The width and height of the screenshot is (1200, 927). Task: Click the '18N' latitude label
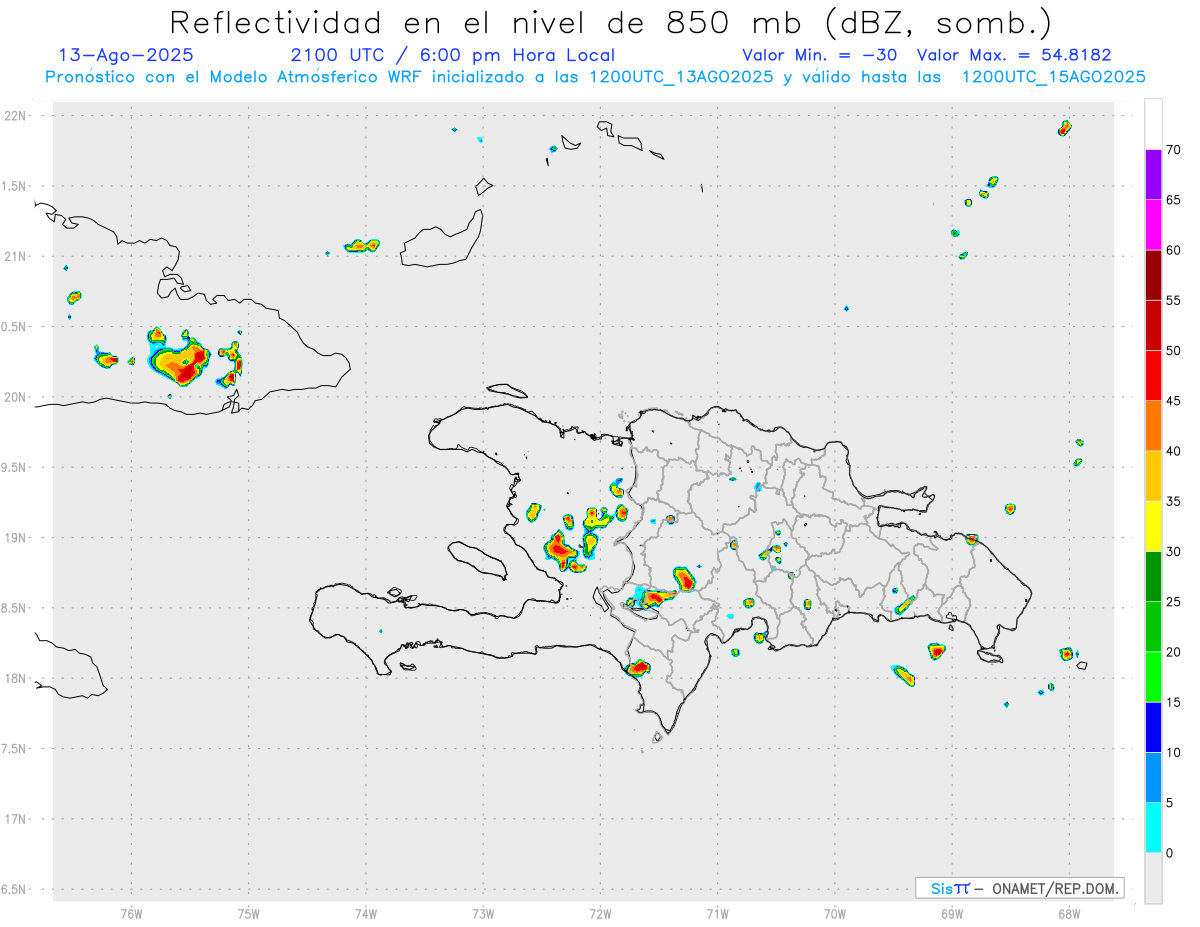tap(15, 679)
